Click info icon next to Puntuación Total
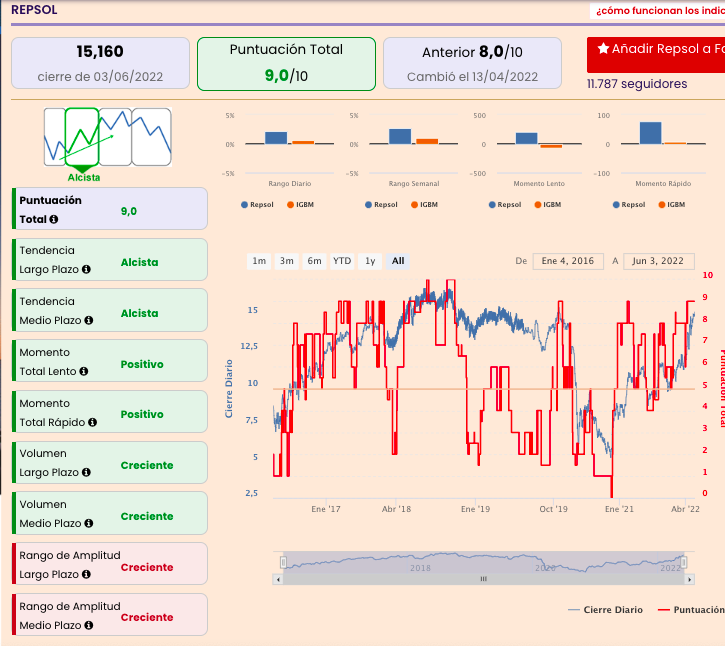Screen dimensions: 725x646 click(x=54, y=219)
